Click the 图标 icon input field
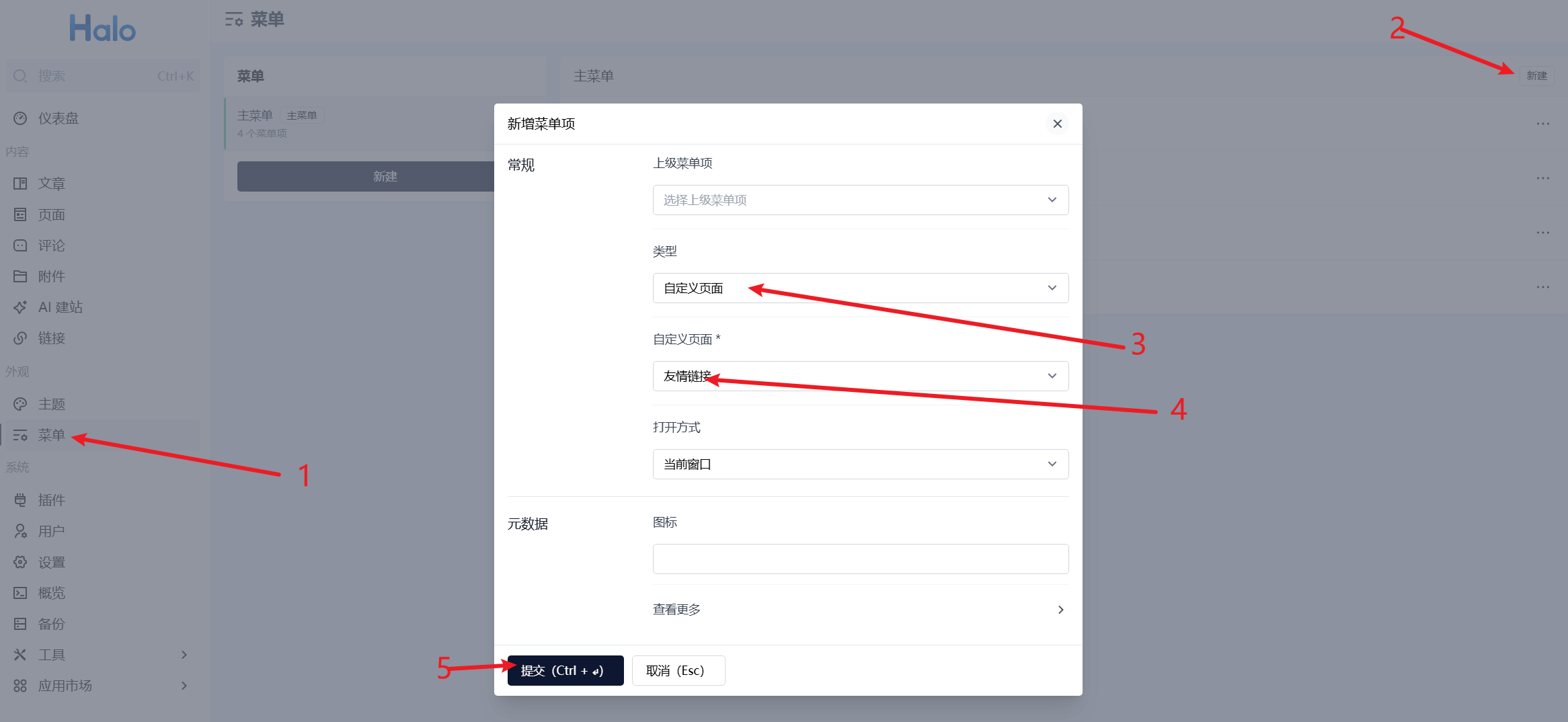This screenshot has width=1568, height=722. 860,559
